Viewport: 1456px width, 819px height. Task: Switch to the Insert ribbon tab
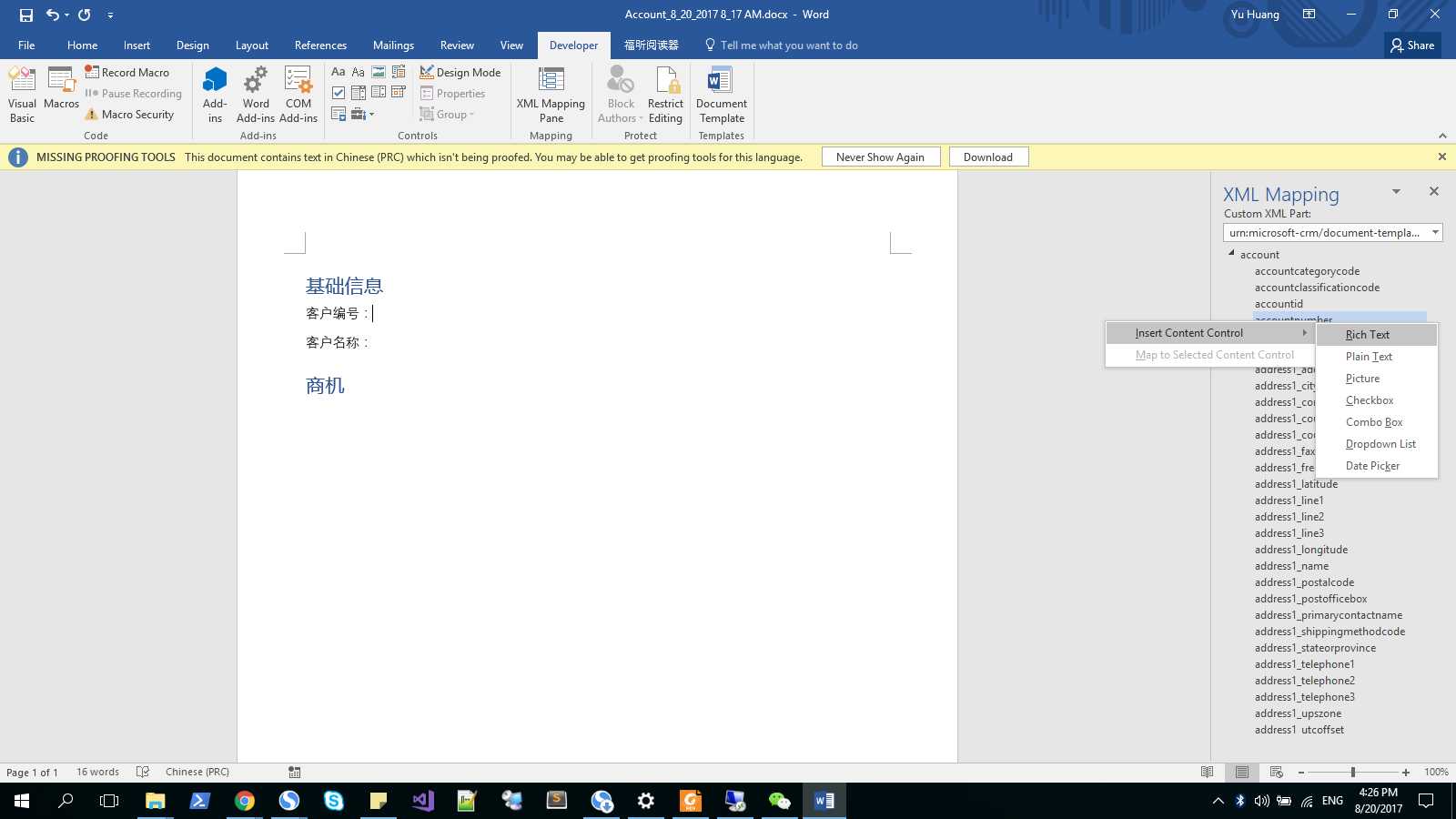click(x=136, y=45)
